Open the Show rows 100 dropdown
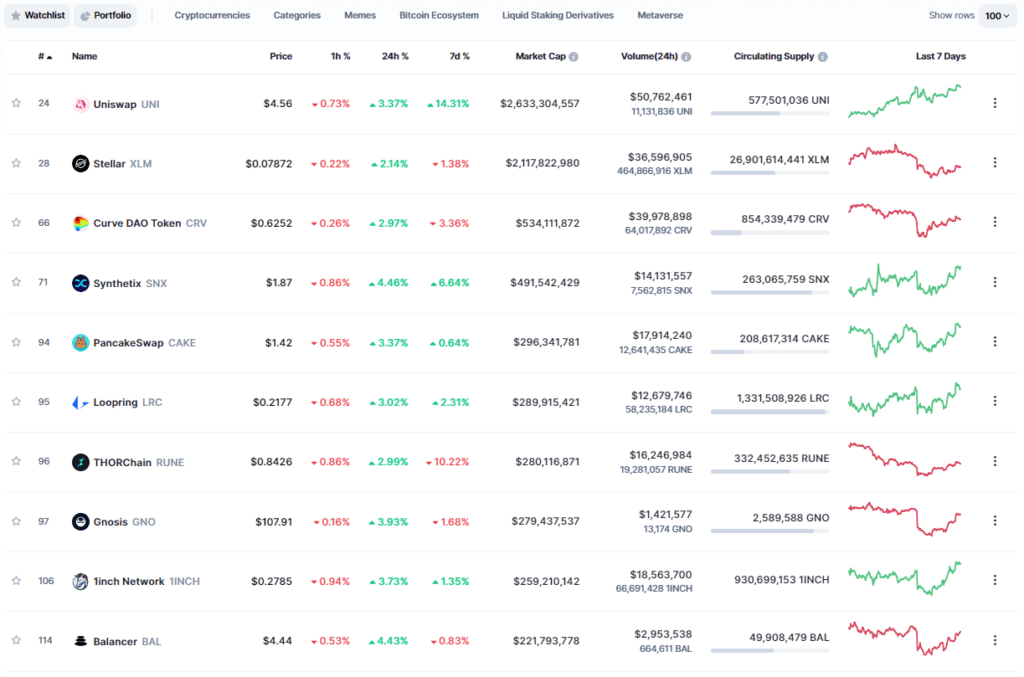Viewport: 1024px width, 677px height. click(997, 16)
